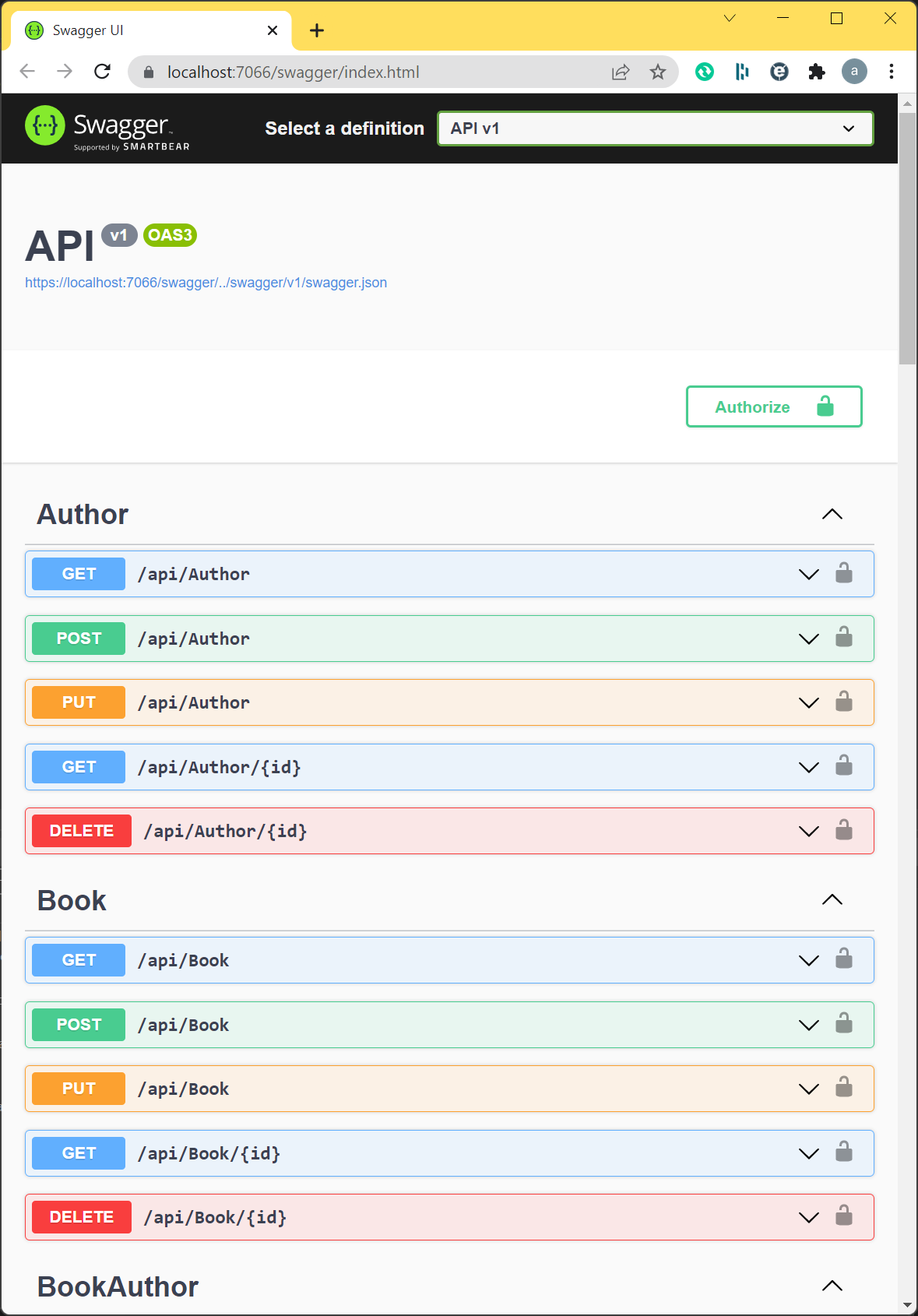The width and height of the screenshot is (918, 1316).
Task: Expand GET /api/Book/{id} with its chevron
Action: [809, 1154]
